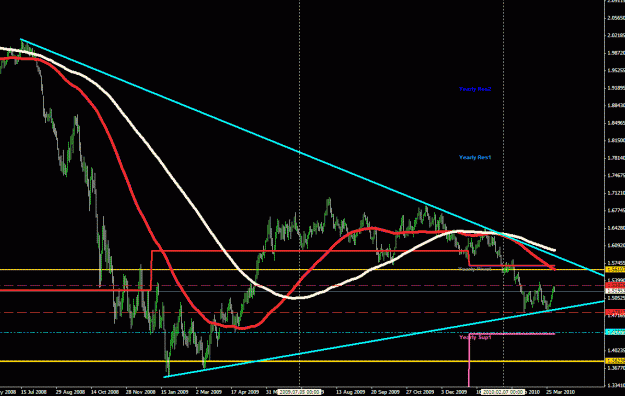Click the cyan price tag on axis

point(615,332)
